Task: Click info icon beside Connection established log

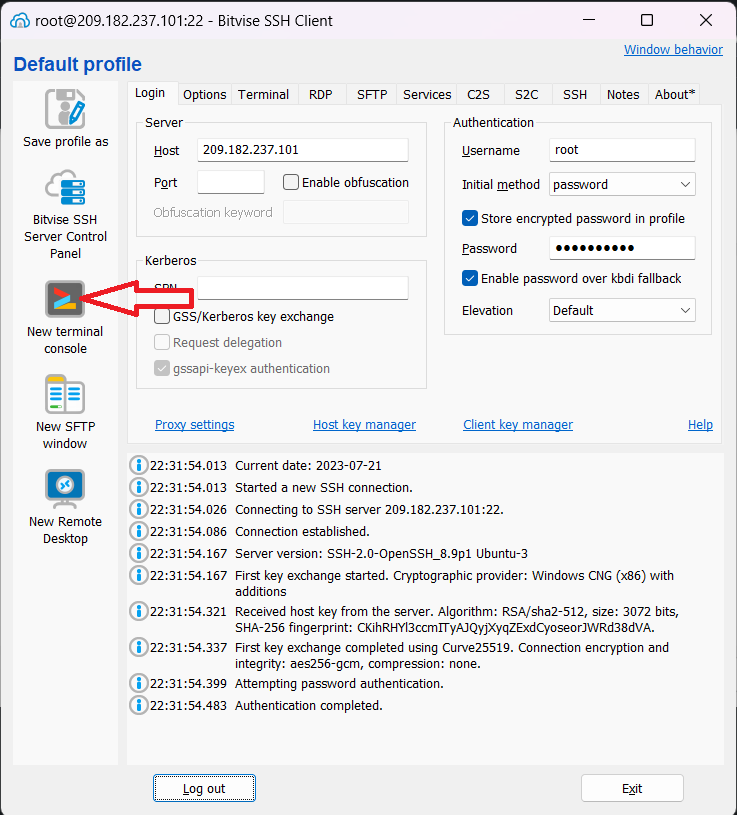Action: point(139,532)
